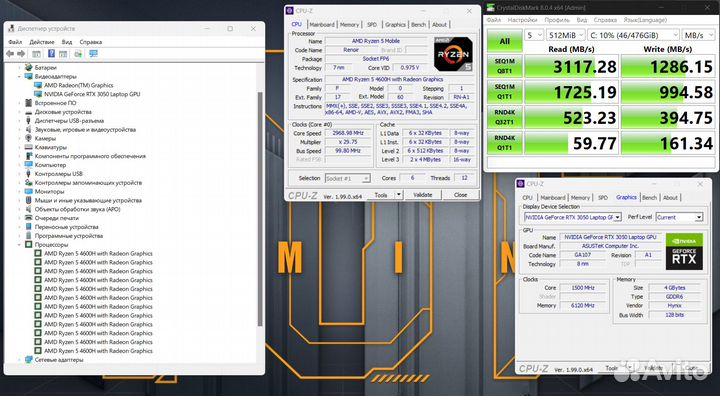Click the mouse icon beside Мыши и иные указывающие устройства
Viewport: 720px width, 396px height.
(28, 200)
